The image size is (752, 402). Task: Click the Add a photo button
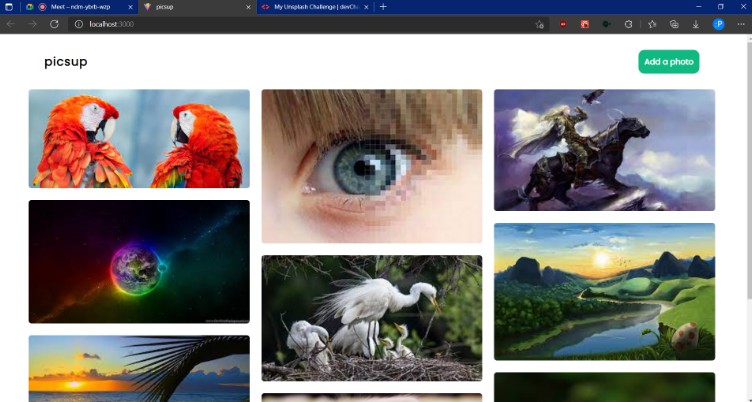pyautogui.click(x=669, y=62)
